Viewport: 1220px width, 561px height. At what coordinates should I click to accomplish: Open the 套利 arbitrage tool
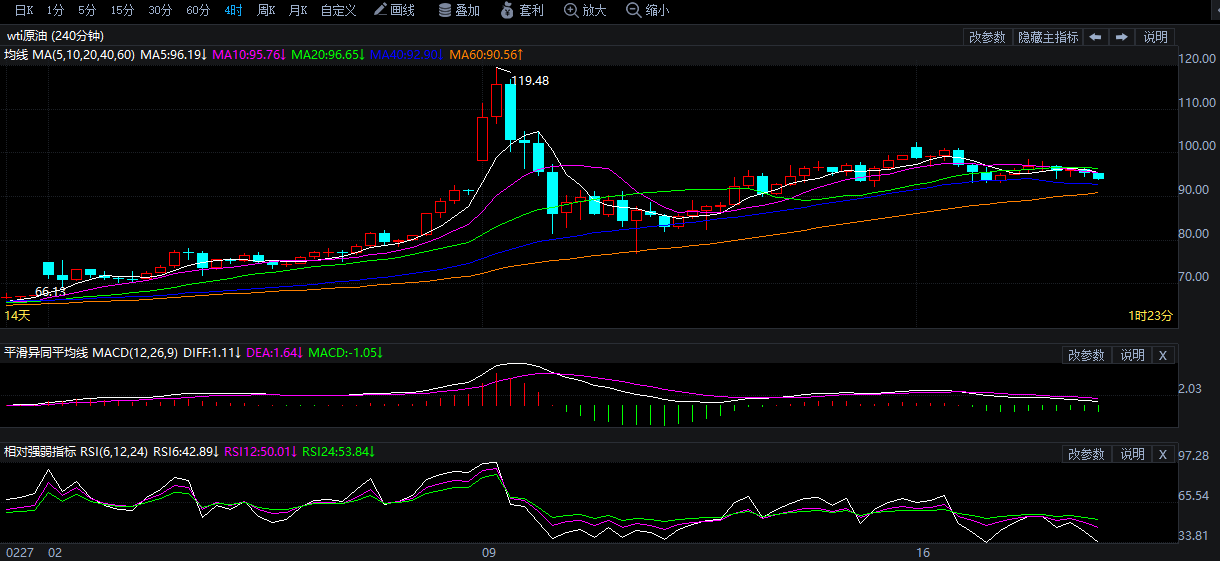click(522, 10)
